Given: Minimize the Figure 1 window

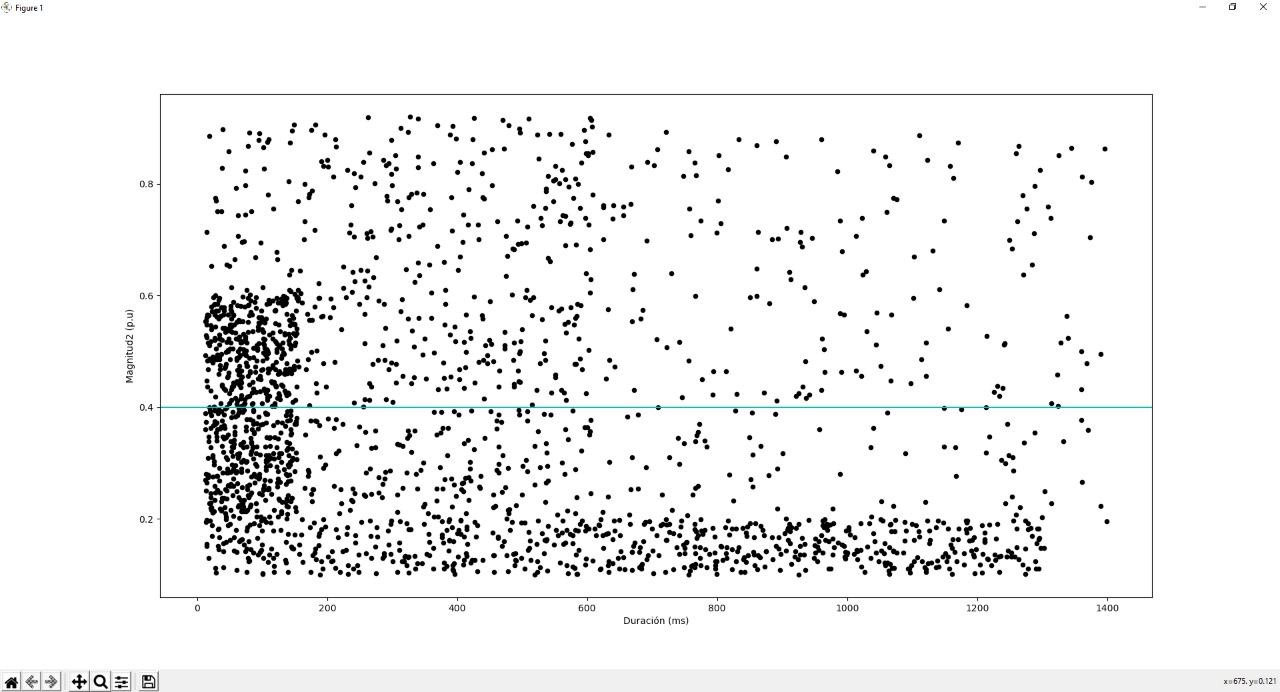Looking at the screenshot, I should tap(1201, 7).
